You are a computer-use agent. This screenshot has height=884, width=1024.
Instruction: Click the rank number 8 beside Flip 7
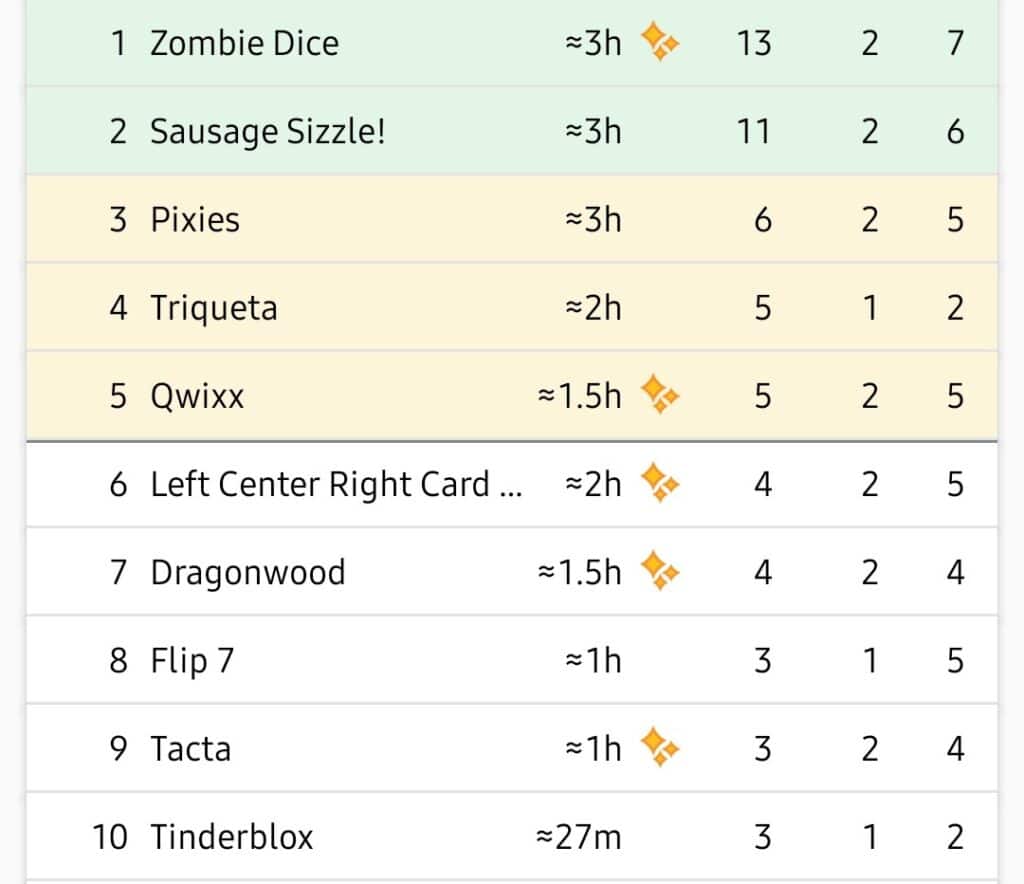[x=118, y=661]
